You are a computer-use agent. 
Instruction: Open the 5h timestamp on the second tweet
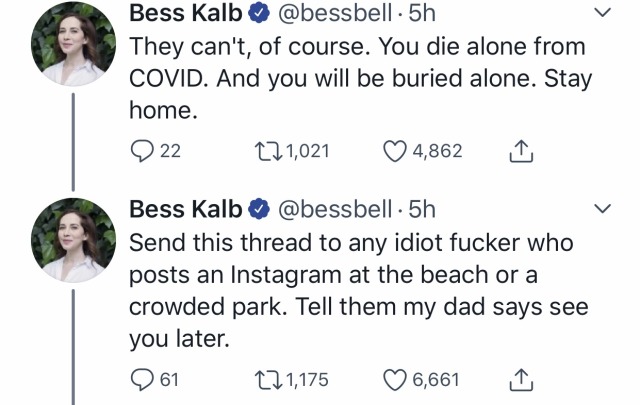[422, 209]
